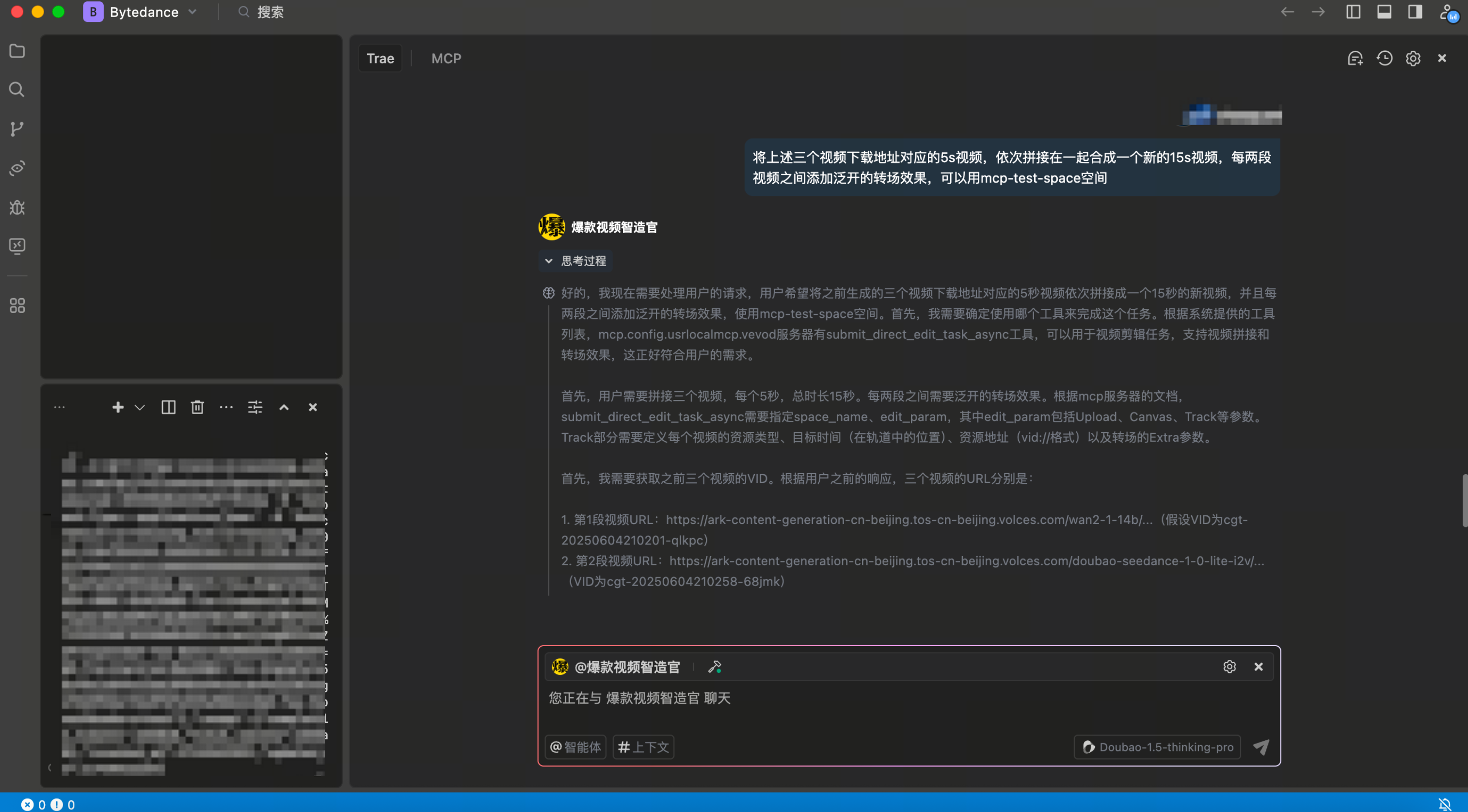Click the user's message bubble
This screenshot has height=812, width=1468.
[1012, 168]
